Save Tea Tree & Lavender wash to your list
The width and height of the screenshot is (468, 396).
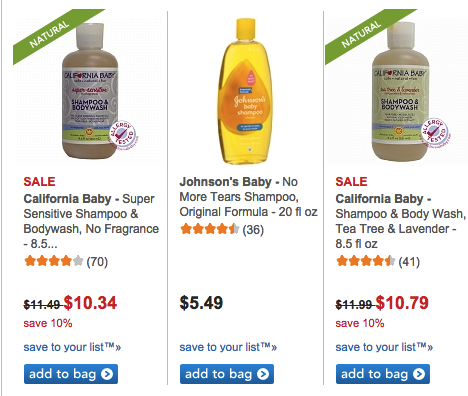(x=384, y=347)
